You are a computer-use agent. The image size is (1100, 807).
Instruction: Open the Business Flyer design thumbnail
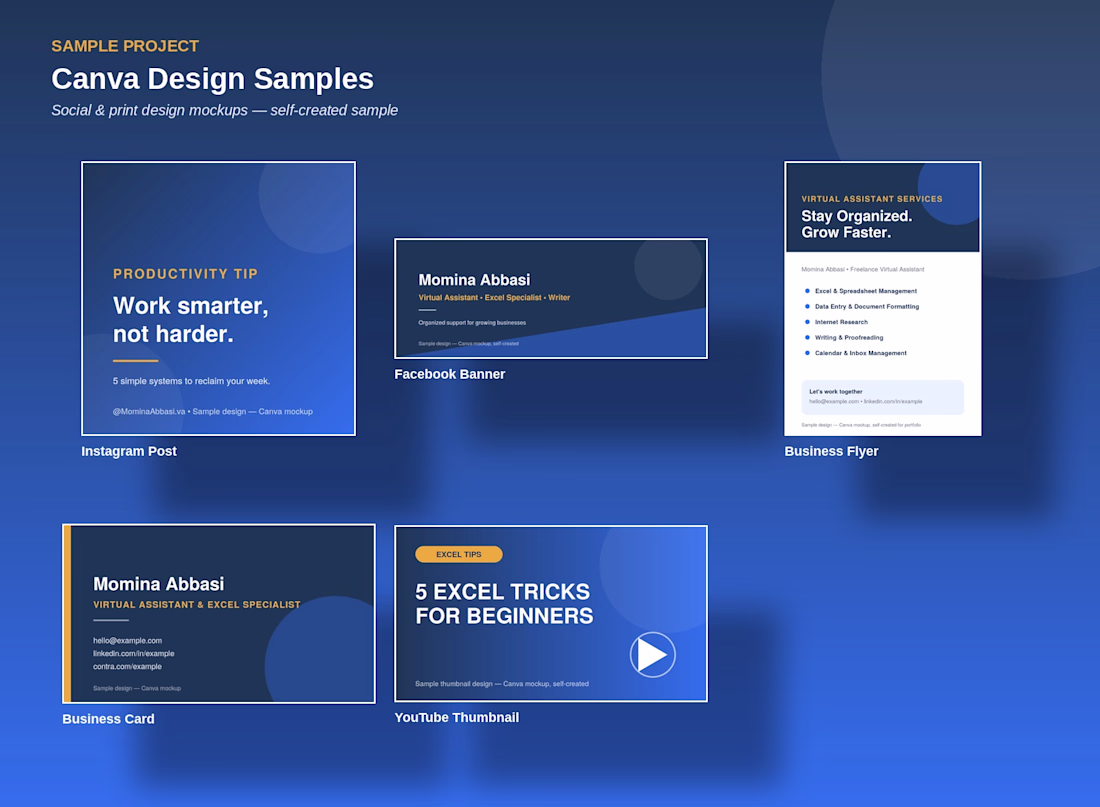(883, 299)
